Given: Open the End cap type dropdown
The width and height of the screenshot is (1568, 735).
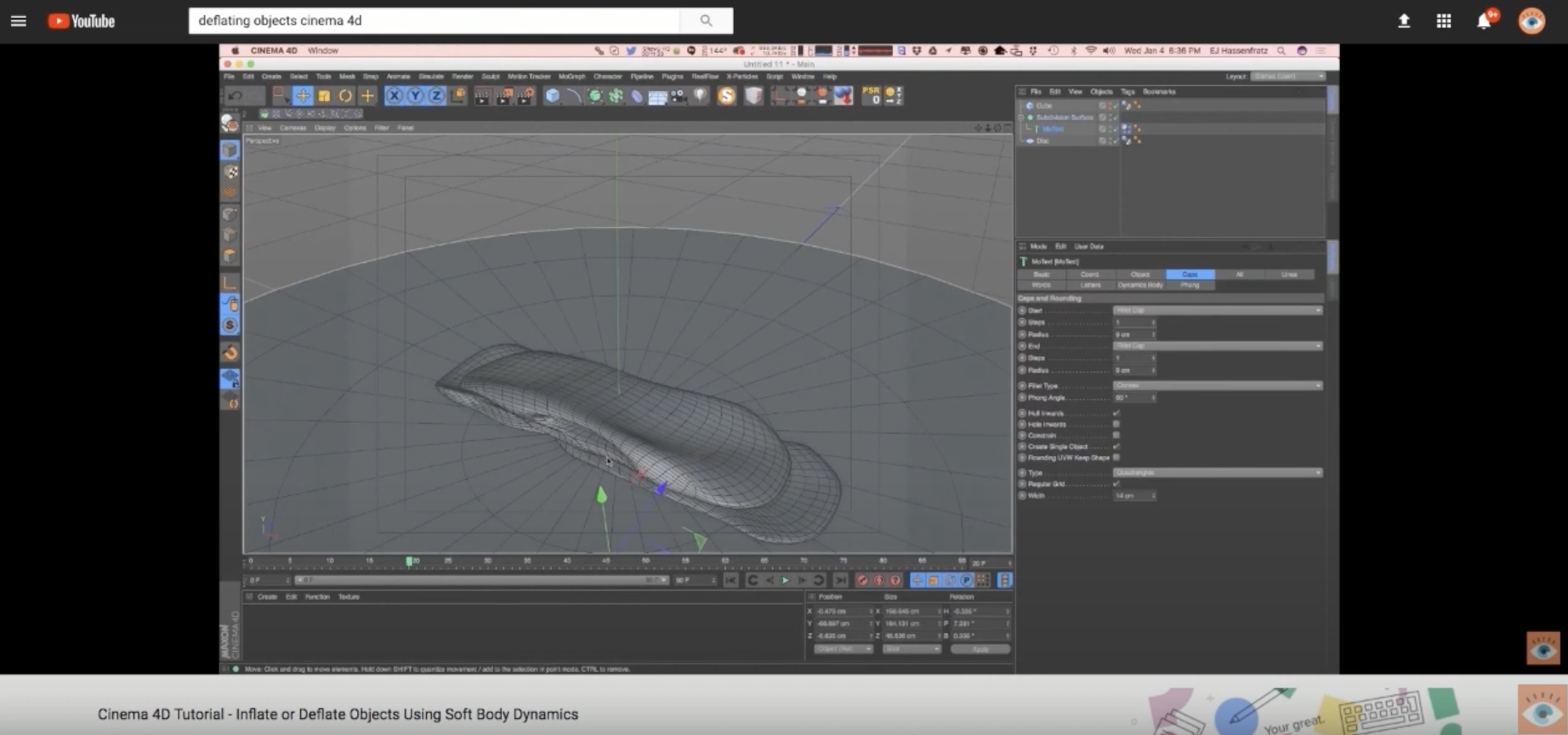Looking at the screenshot, I should pyautogui.click(x=1218, y=346).
